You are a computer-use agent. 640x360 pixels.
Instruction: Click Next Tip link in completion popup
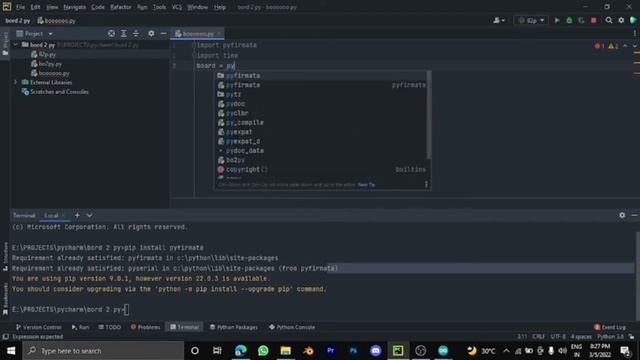pos(366,184)
